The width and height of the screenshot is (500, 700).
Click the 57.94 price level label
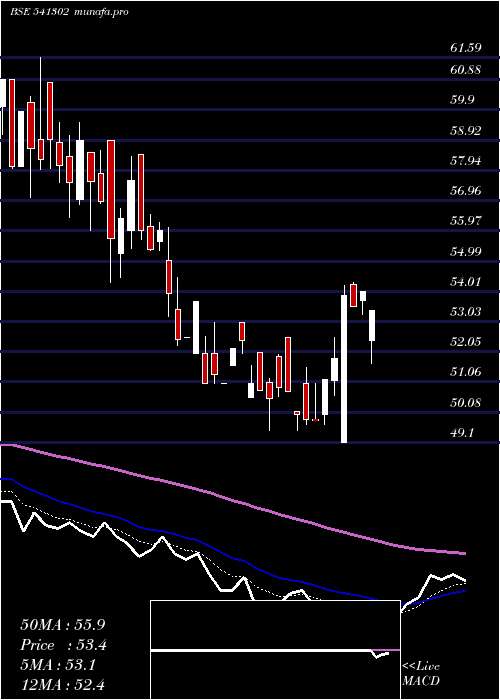[466, 160]
